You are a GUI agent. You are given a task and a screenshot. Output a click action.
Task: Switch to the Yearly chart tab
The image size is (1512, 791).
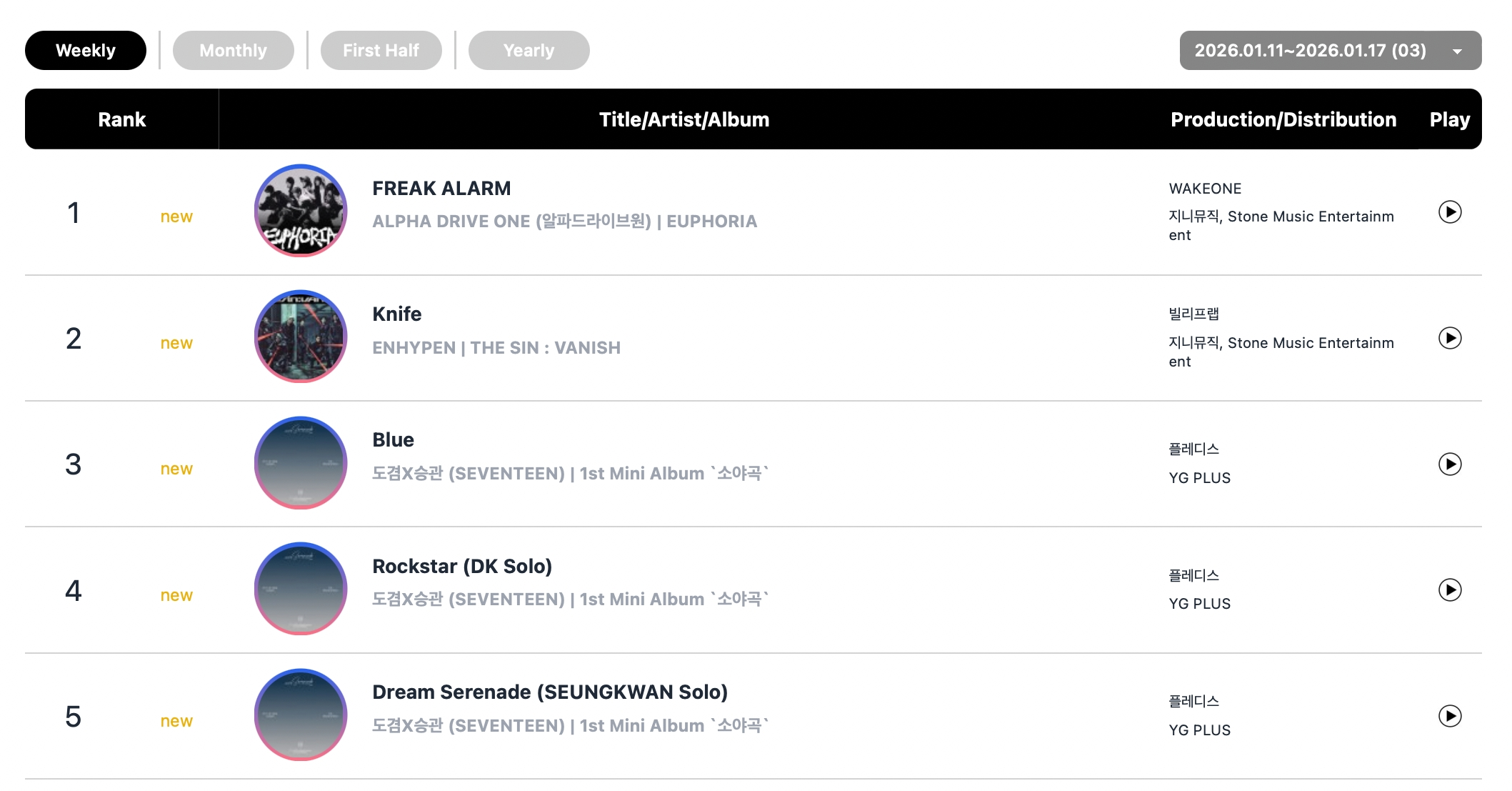[x=529, y=51]
